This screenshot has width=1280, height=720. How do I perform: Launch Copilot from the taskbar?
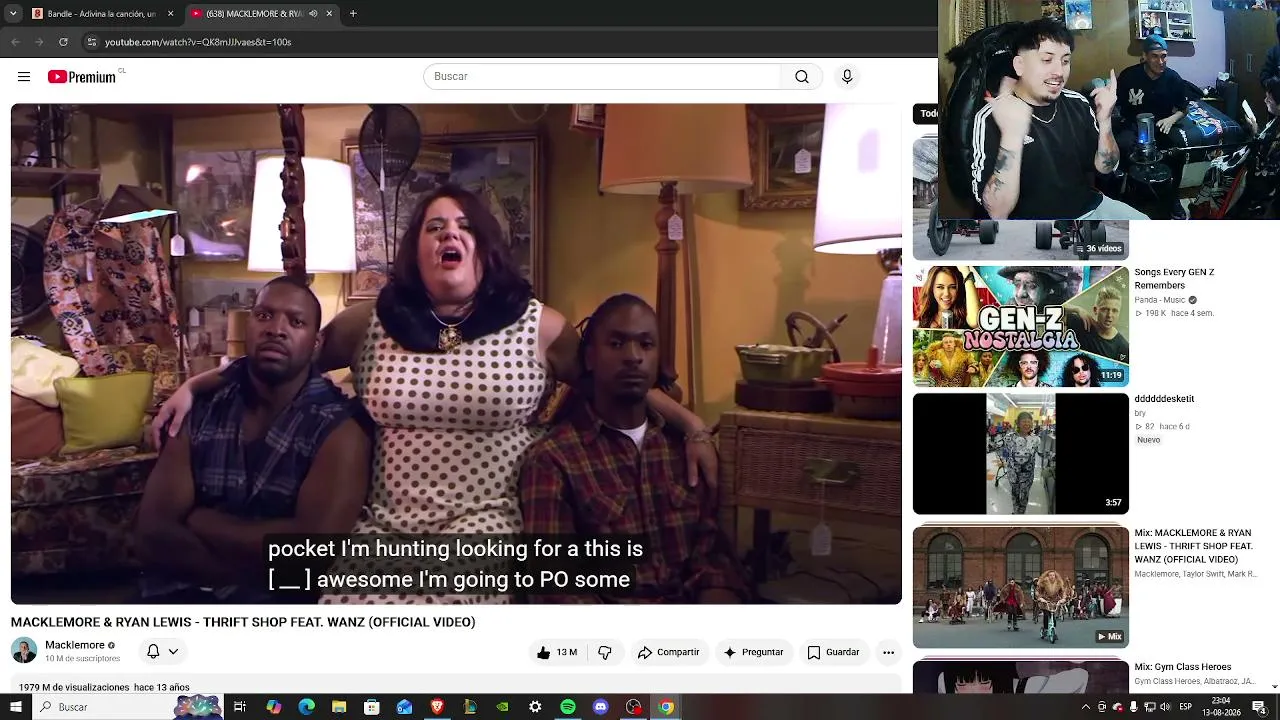pos(273,707)
